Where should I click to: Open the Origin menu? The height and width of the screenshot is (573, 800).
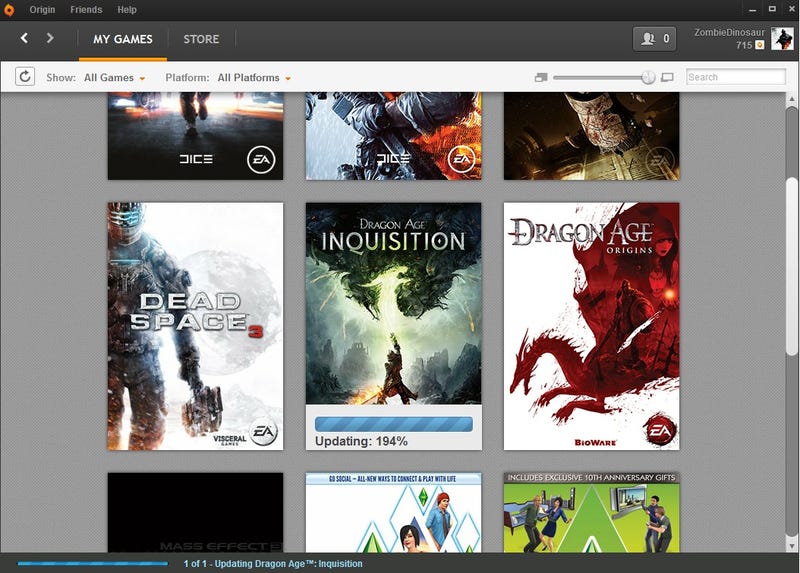42,10
